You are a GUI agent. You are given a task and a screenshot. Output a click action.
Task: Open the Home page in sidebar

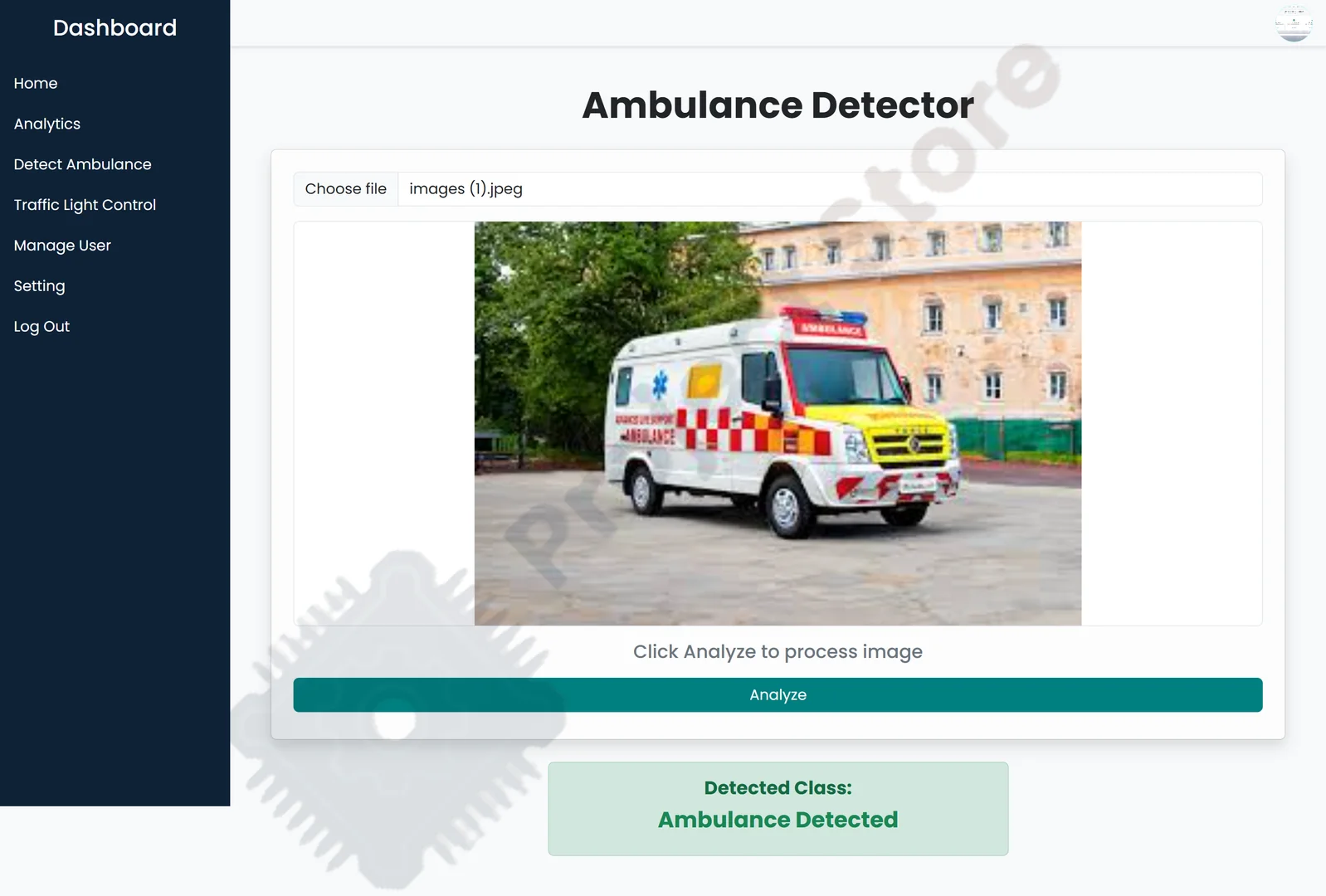pos(36,84)
